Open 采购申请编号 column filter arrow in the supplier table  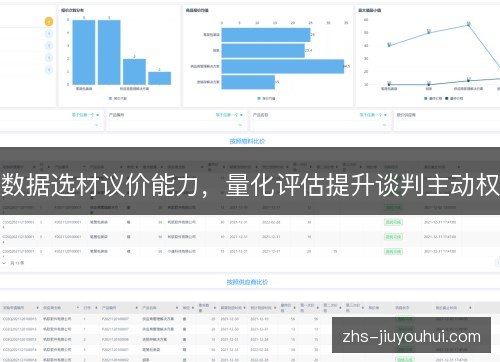[37, 308]
